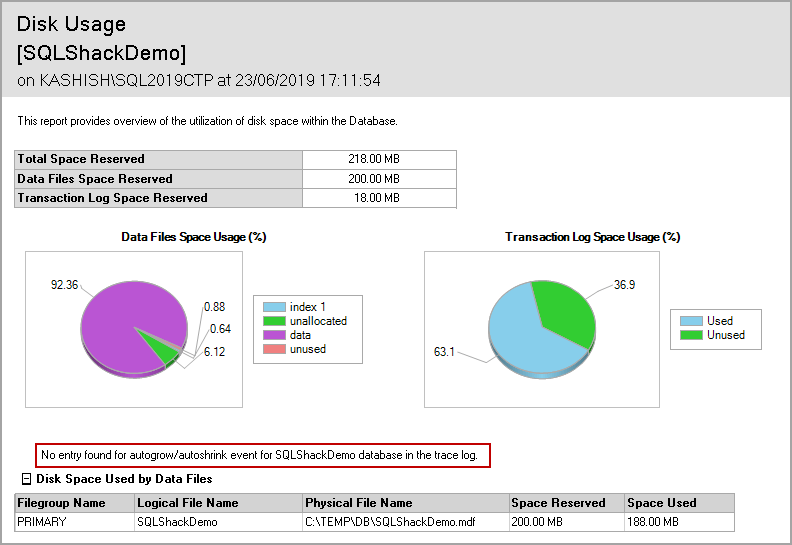Click the KASHISH\SQL2019CTP server timestamp line
The width and height of the screenshot is (792, 545).
click(x=199, y=80)
